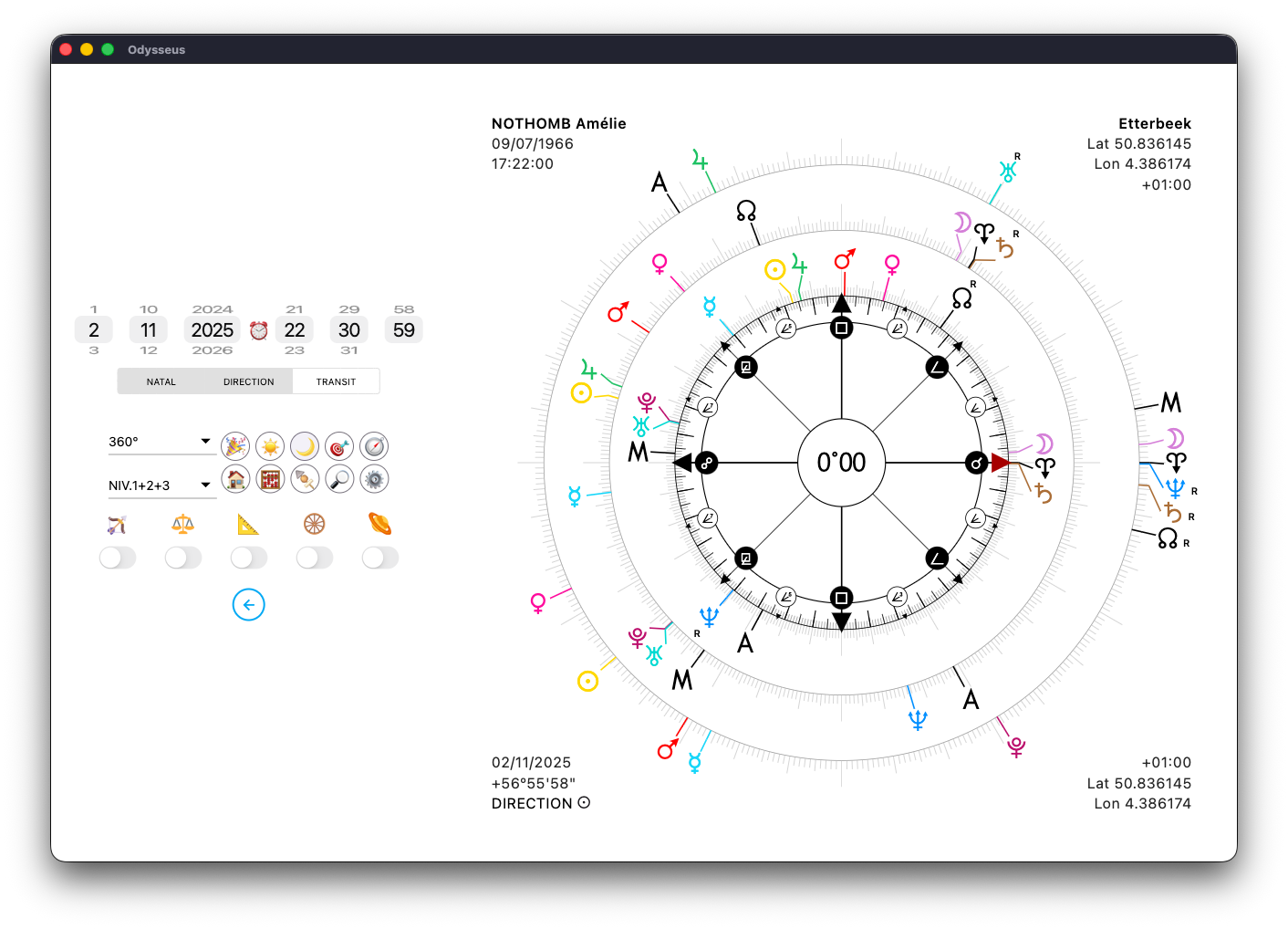This screenshot has height=929, width=1288.
Task: Click the party popper icon button
Action: (x=235, y=446)
